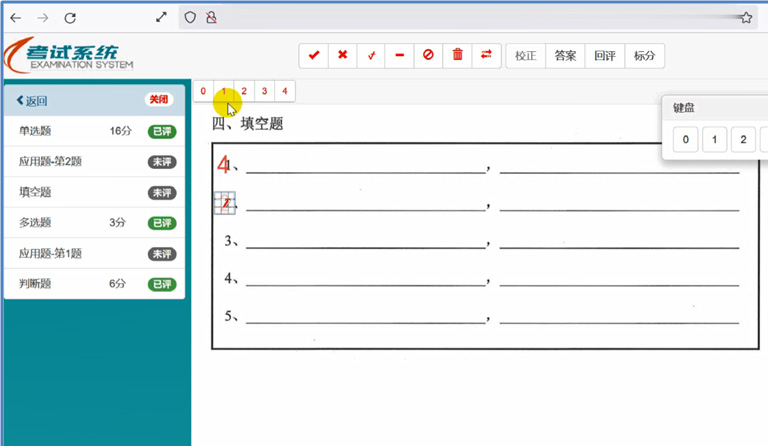The height and width of the screenshot is (446, 768).
Task: Click the 校正 button
Action: (x=526, y=56)
